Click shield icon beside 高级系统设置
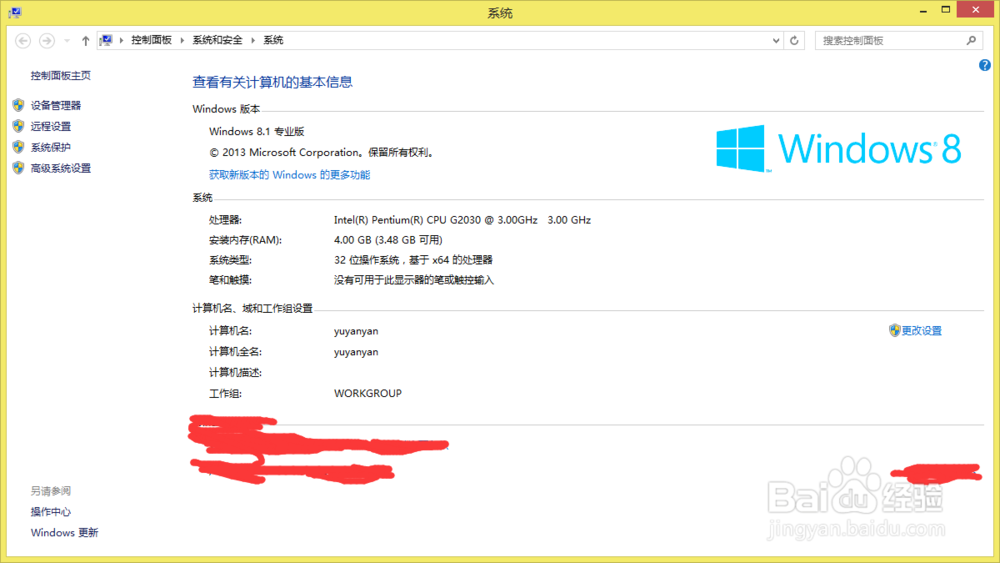Screen dimensions: 1000x563 tap(18, 168)
